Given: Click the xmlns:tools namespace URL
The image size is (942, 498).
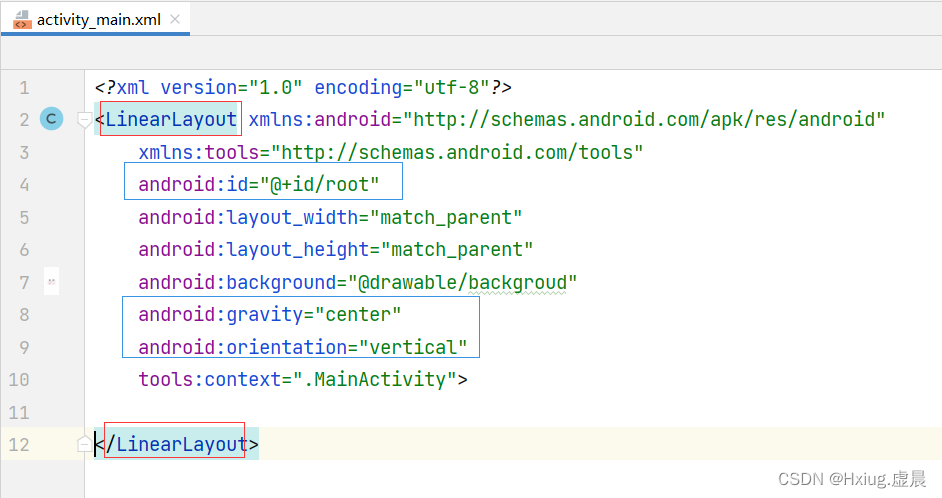Looking at the screenshot, I should tap(457, 152).
